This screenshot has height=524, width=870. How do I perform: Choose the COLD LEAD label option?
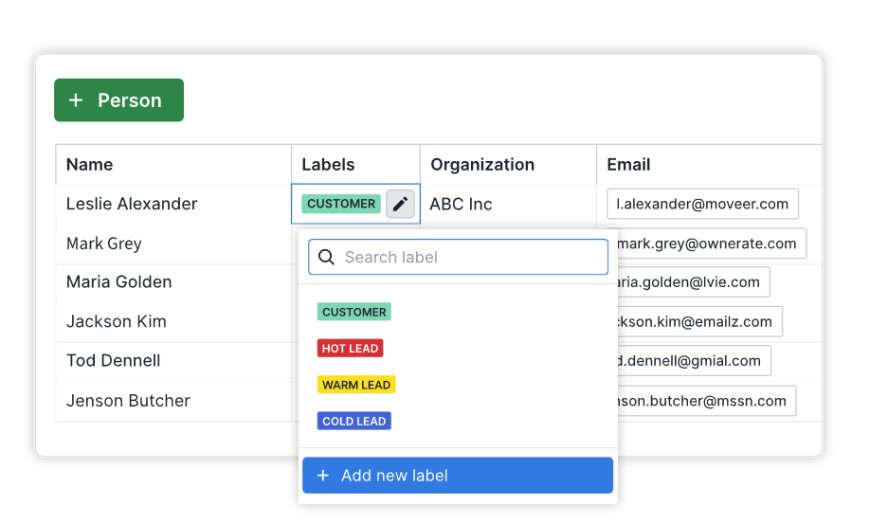[x=354, y=421]
